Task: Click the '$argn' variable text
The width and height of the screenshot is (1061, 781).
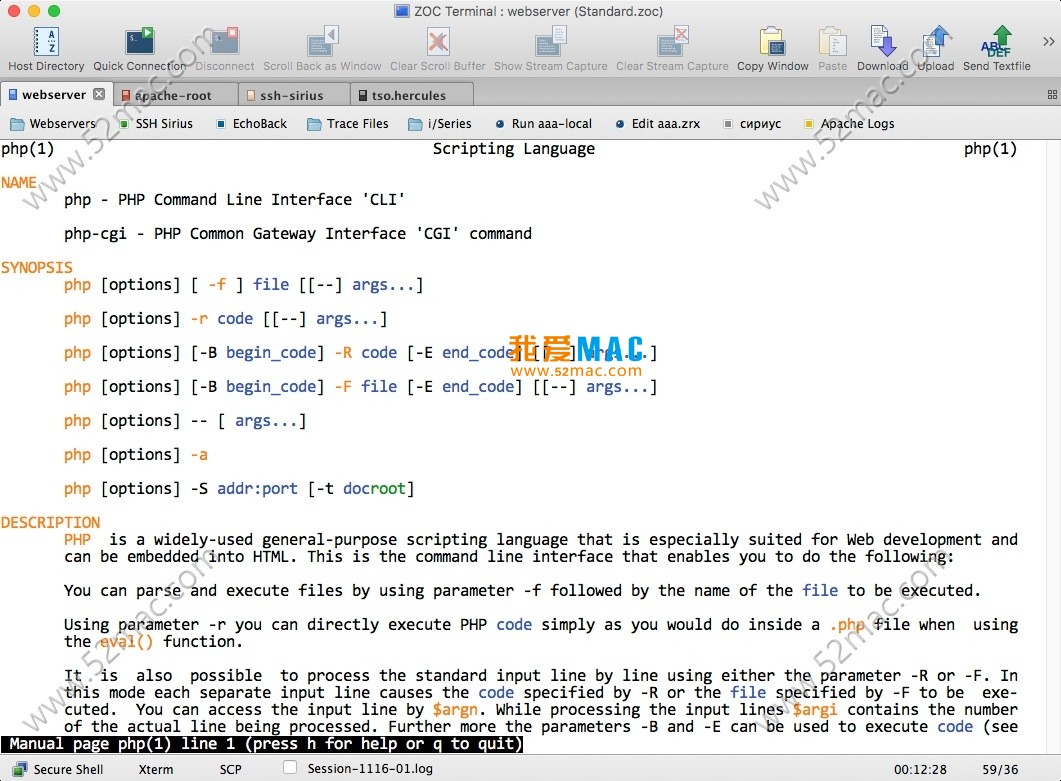Action: click(x=455, y=710)
